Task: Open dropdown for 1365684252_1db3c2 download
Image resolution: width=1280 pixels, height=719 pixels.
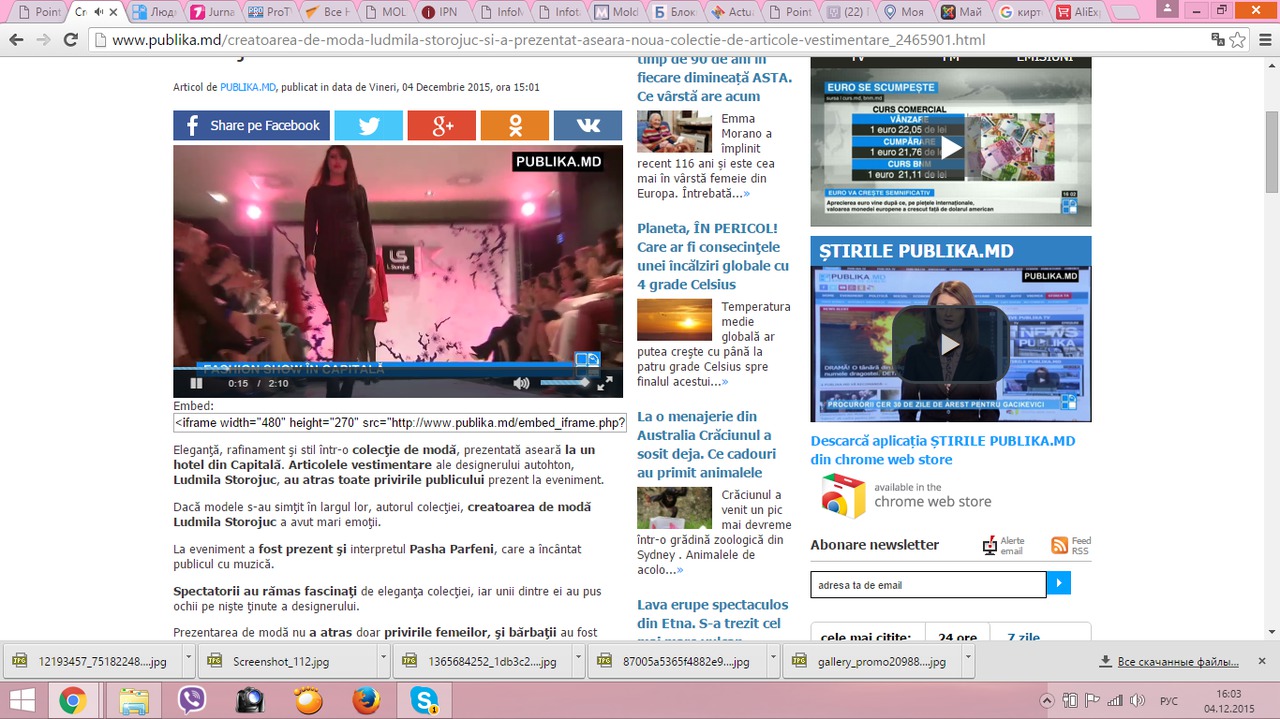Action: click(578, 661)
